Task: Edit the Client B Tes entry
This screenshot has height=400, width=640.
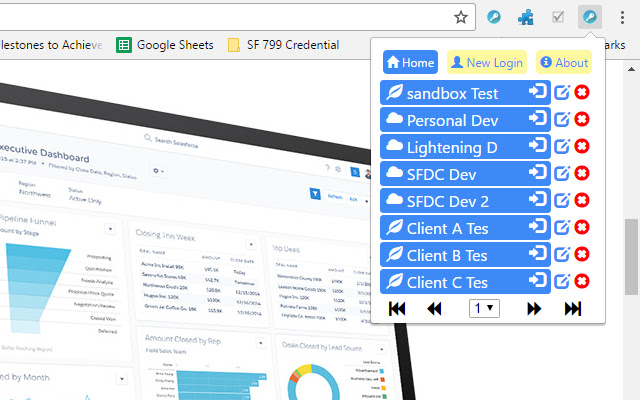Action: click(x=562, y=254)
